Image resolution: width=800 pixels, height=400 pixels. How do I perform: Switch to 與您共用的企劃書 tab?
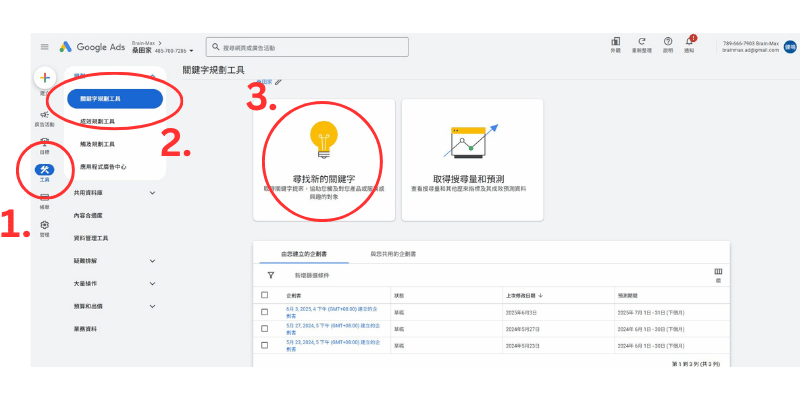pyautogui.click(x=393, y=254)
